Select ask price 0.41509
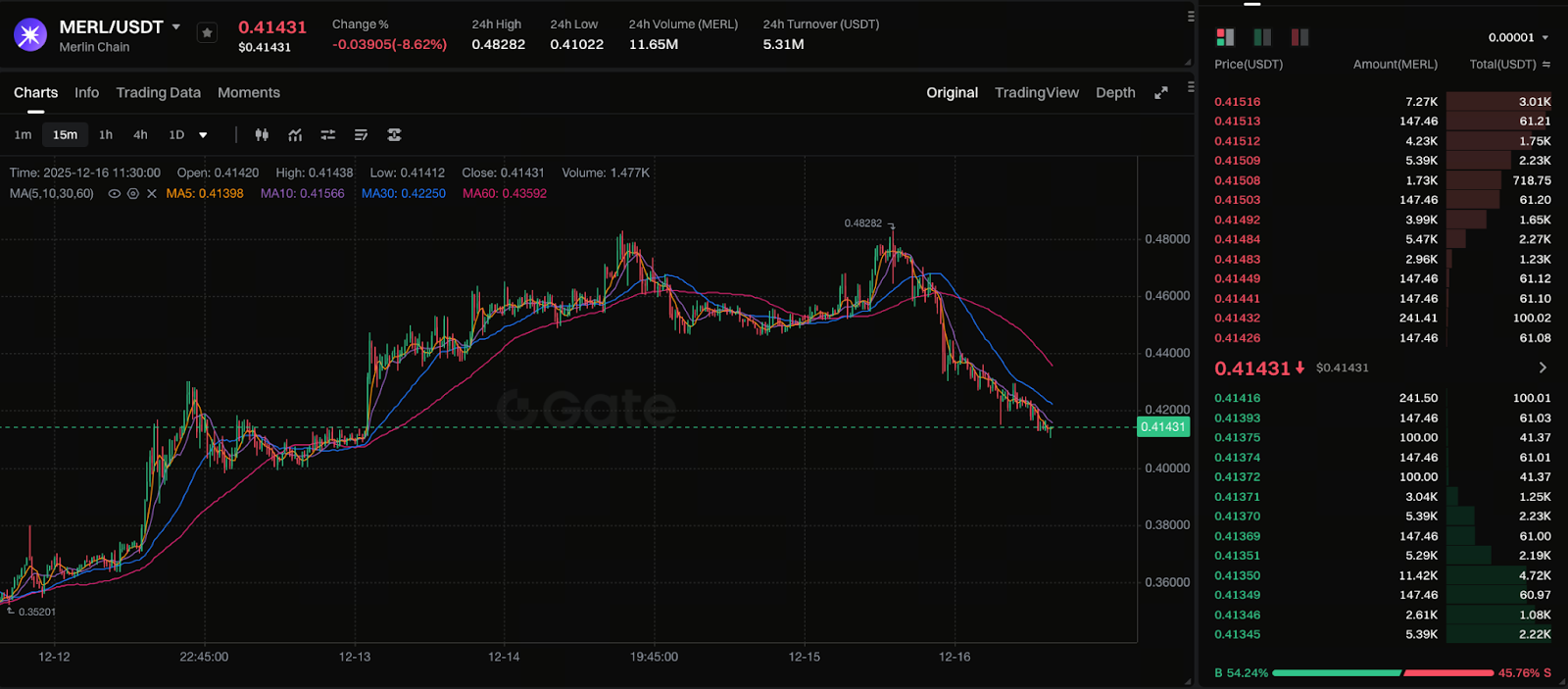 point(1238,161)
